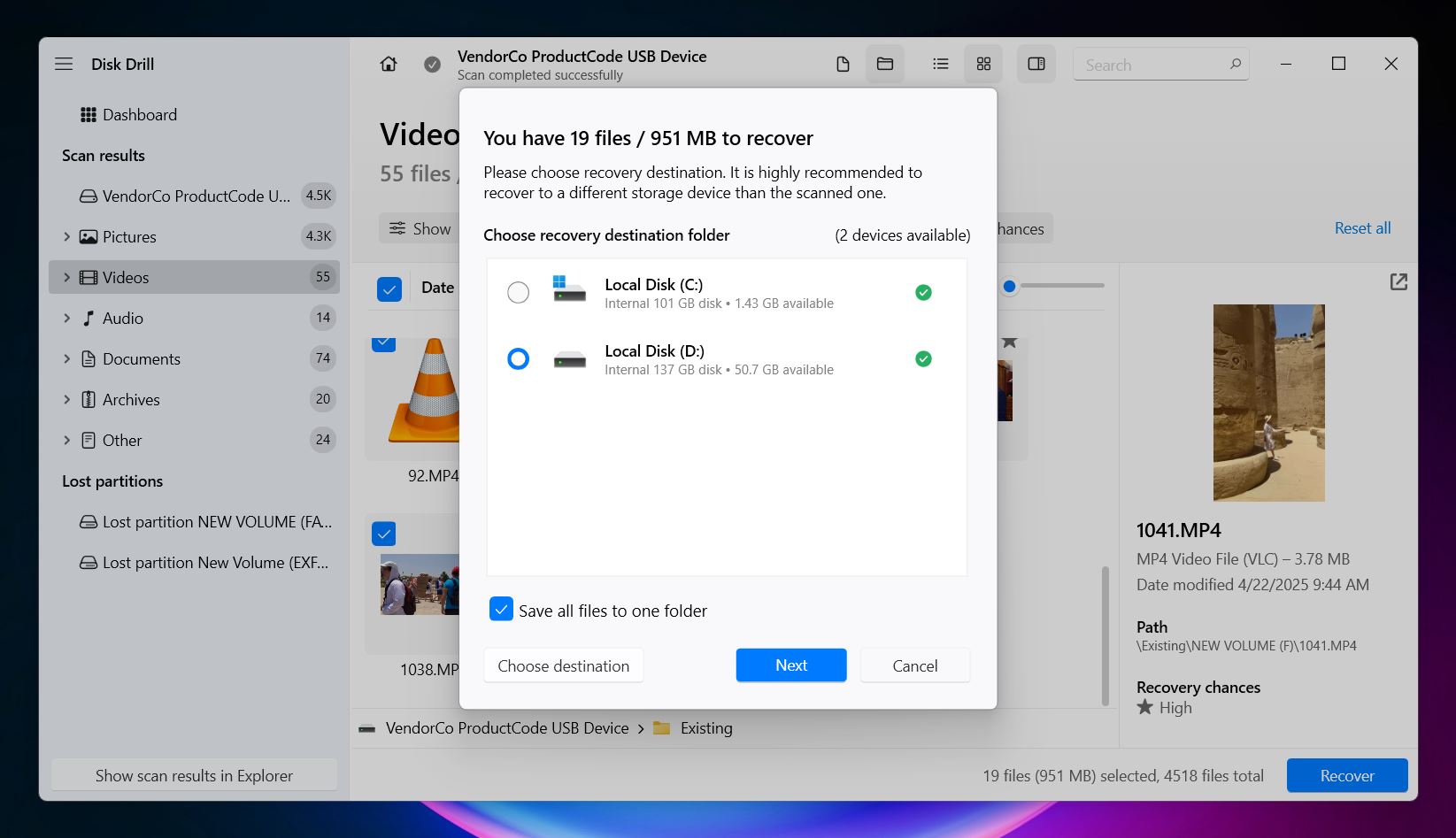Screen dimensions: 1456x838
Task: Expand the Documents category
Action: (x=66, y=358)
